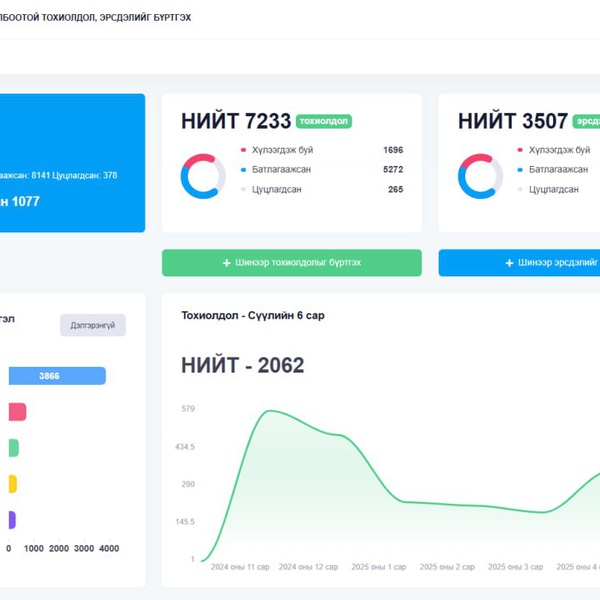Click the 1077 figure in the blue card

pyautogui.click(x=26, y=202)
